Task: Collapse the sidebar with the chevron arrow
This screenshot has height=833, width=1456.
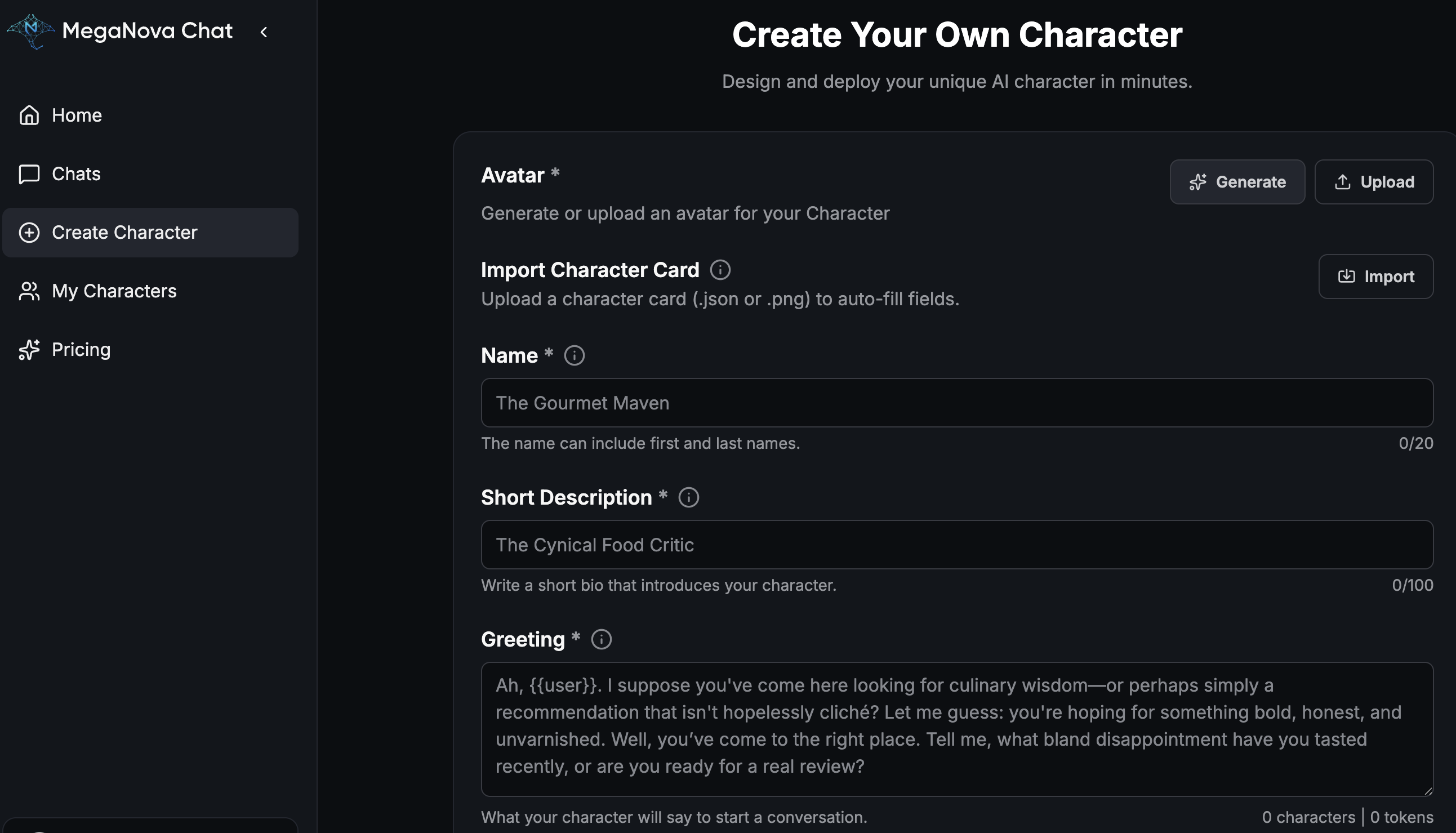Action: coord(264,32)
